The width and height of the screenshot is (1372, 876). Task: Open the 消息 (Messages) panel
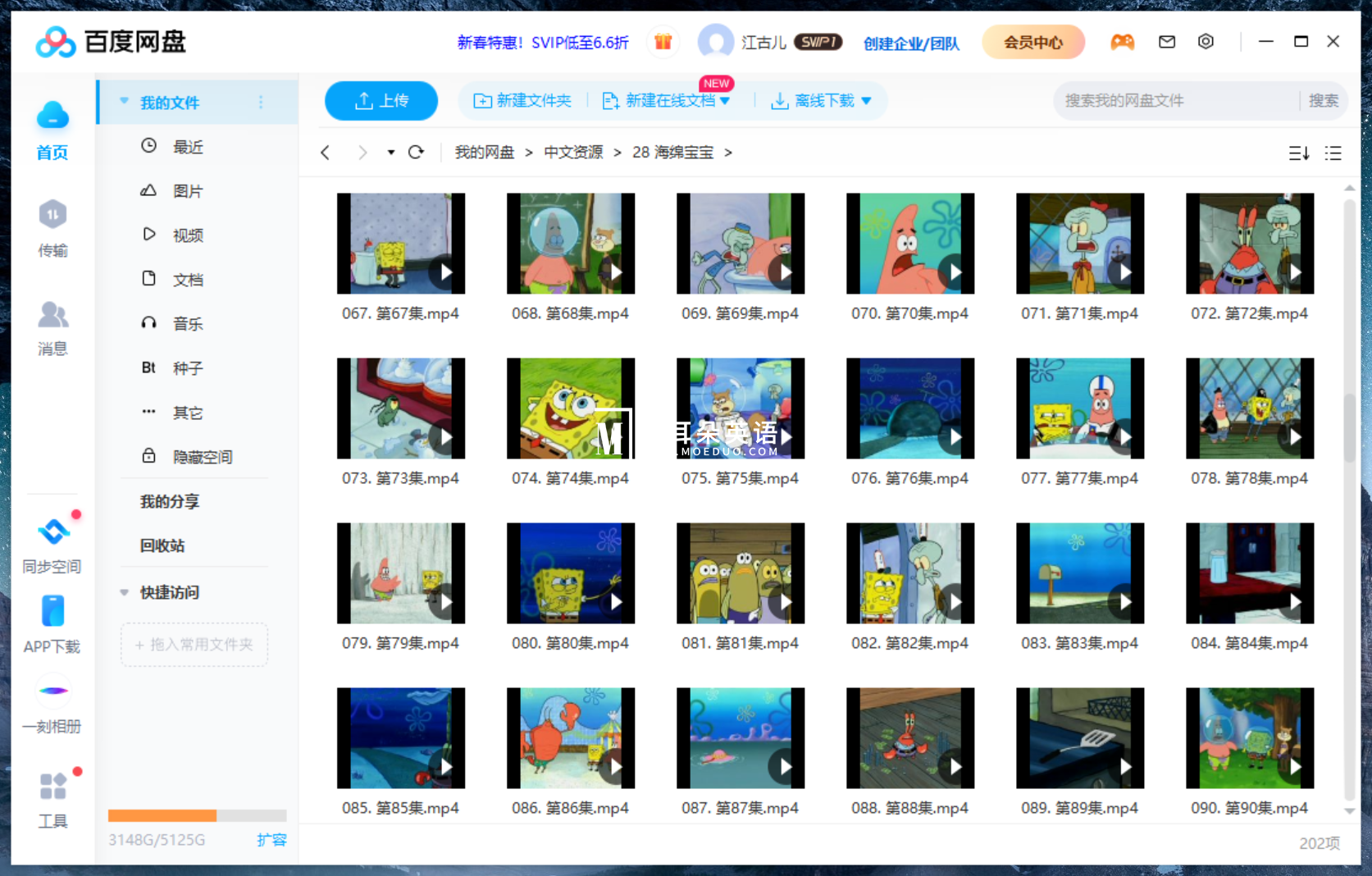point(52,328)
